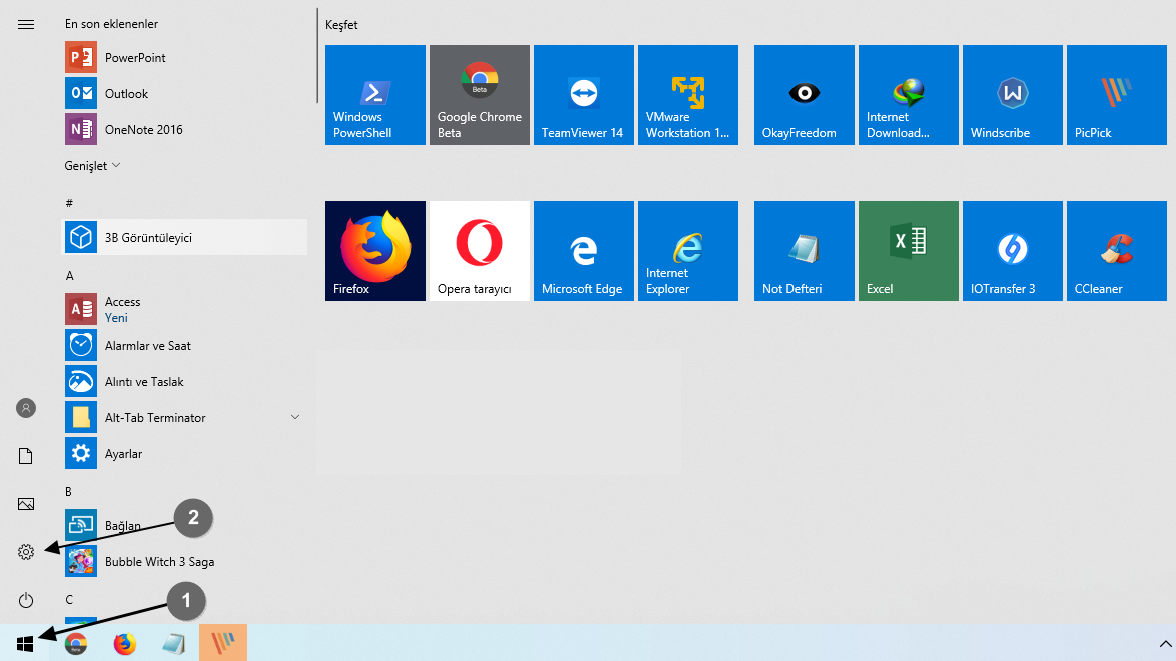The height and width of the screenshot is (661, 1176).
Task: Launch the CCleaner tile
Action: [x=1117, y=251]
